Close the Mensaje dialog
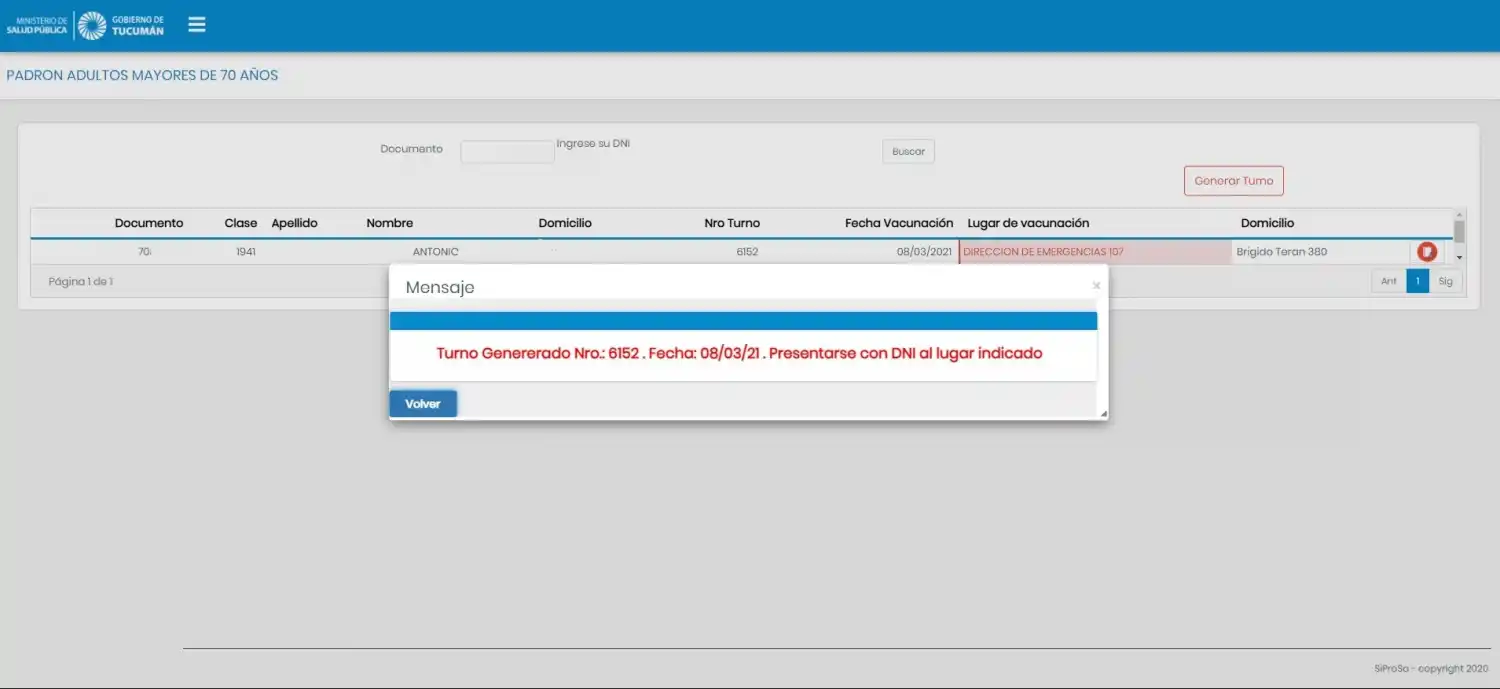This screenshot has height=689, width=1500. [x=1096, y=285]
